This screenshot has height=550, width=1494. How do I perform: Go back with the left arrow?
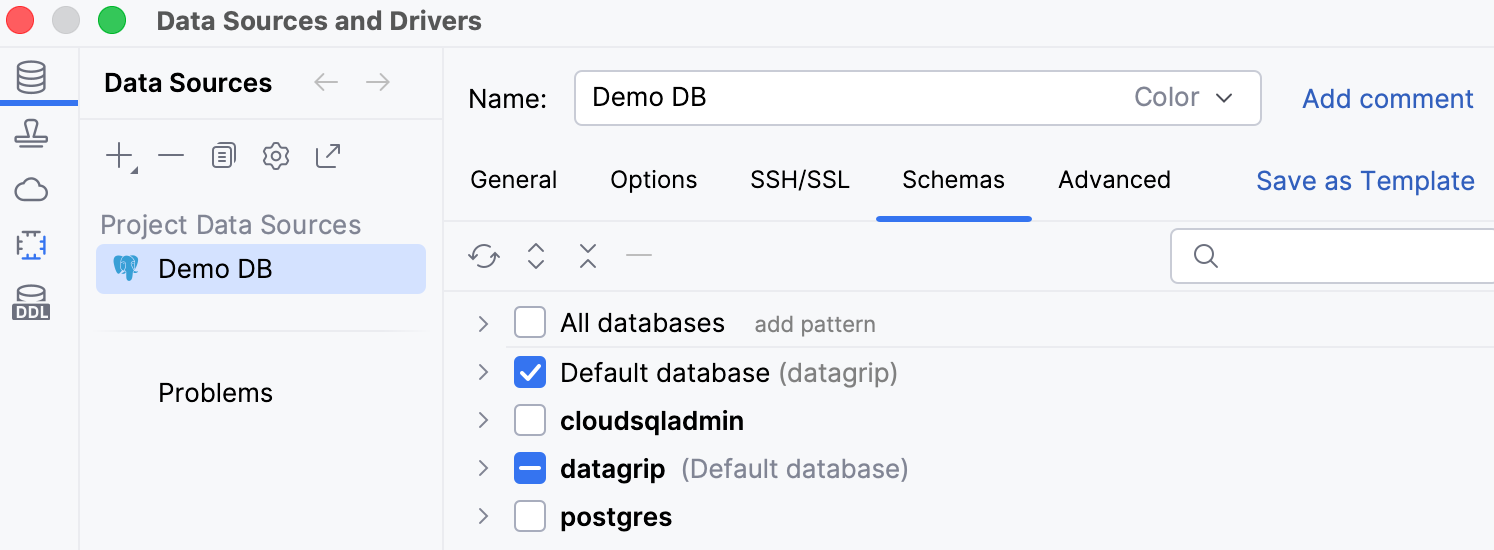click(x=326, y=82)
